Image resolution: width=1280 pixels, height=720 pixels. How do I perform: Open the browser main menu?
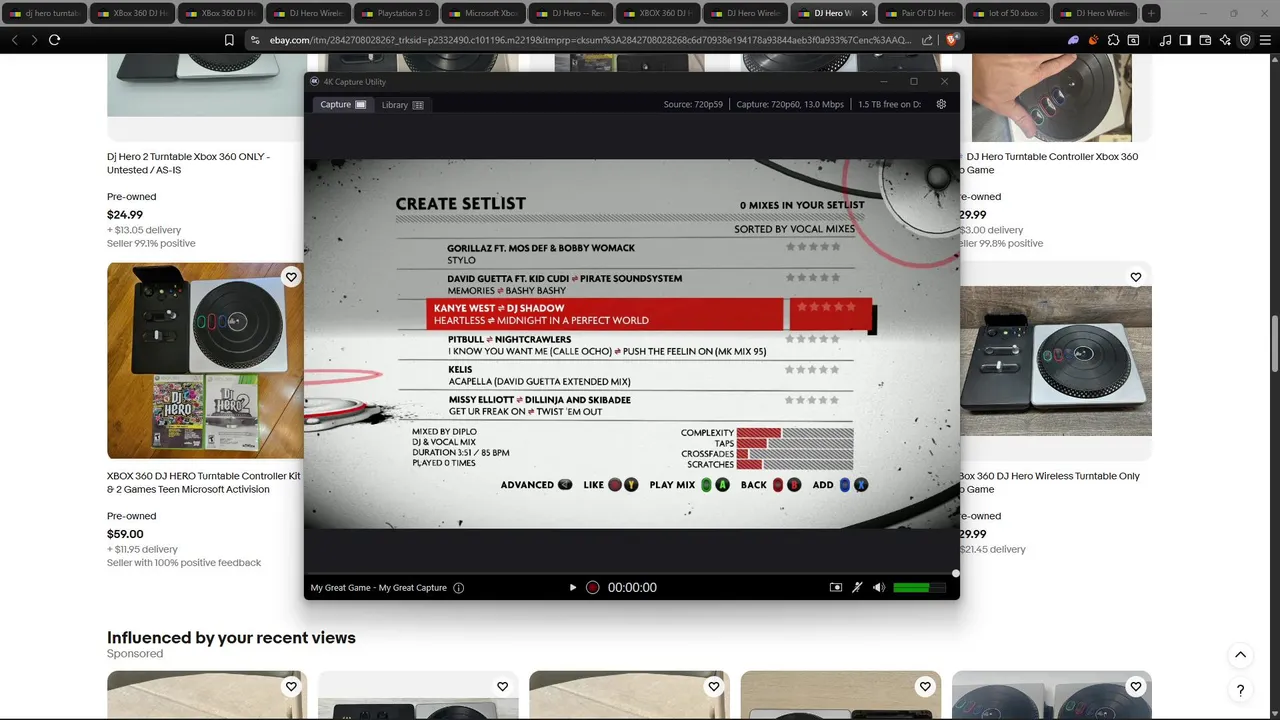(1265, 40)
